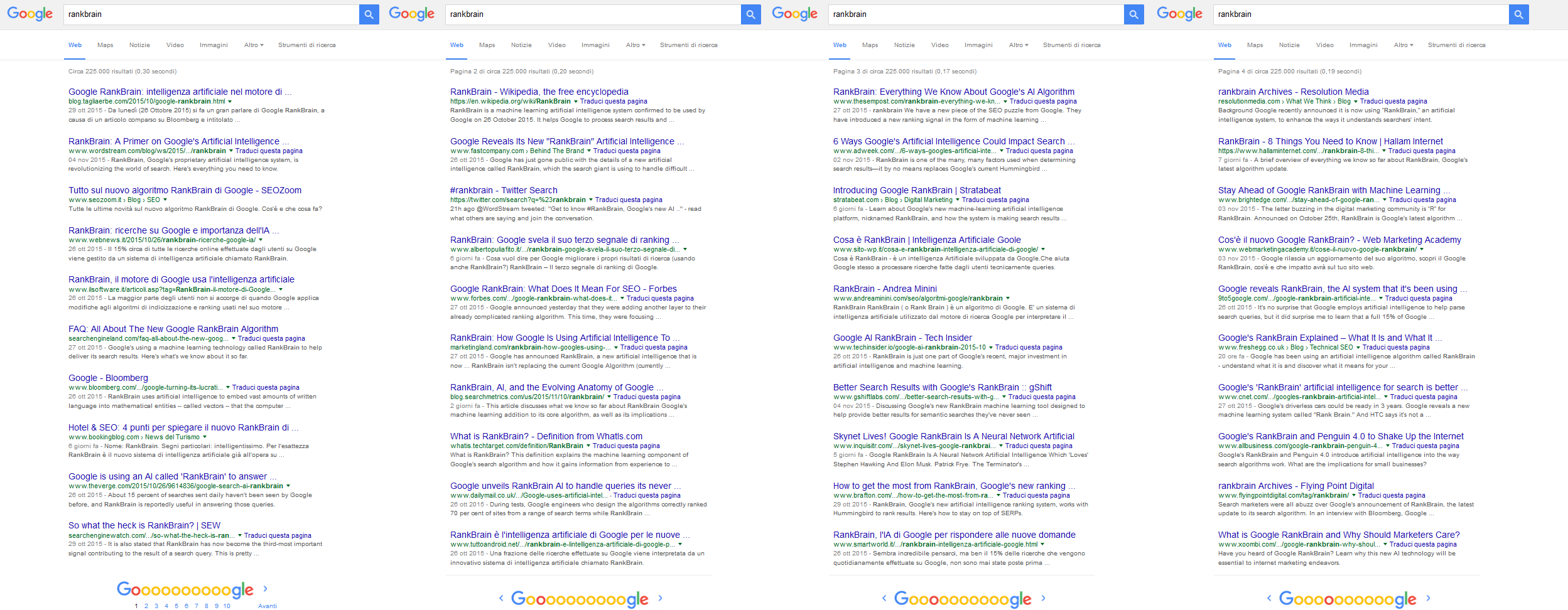
Task: Open the Altro dropdown in the leftmost panel
Action: click(254, 45)
